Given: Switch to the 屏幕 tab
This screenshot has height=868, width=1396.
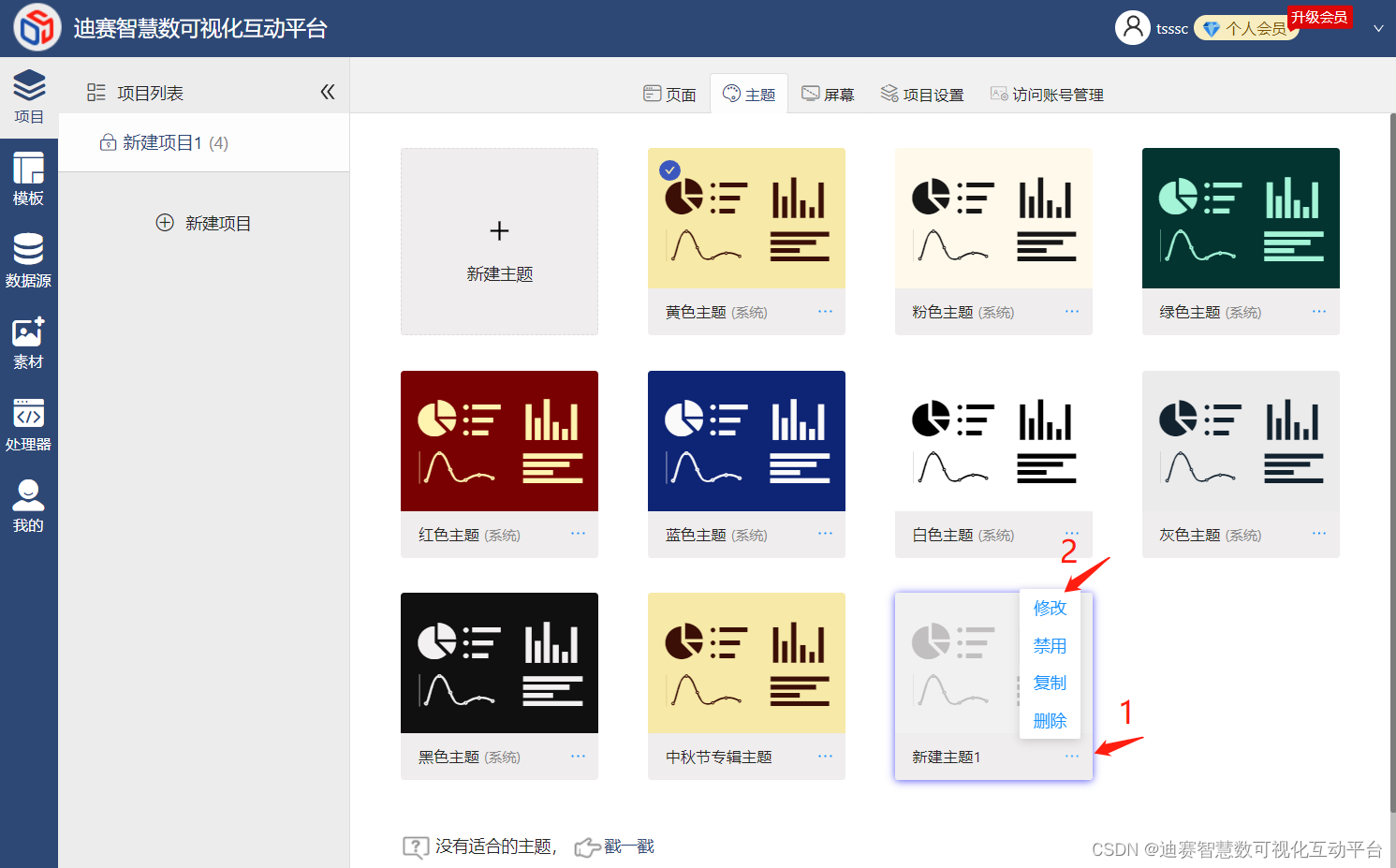Looking at the screenshot, I should tap(829, 95).
